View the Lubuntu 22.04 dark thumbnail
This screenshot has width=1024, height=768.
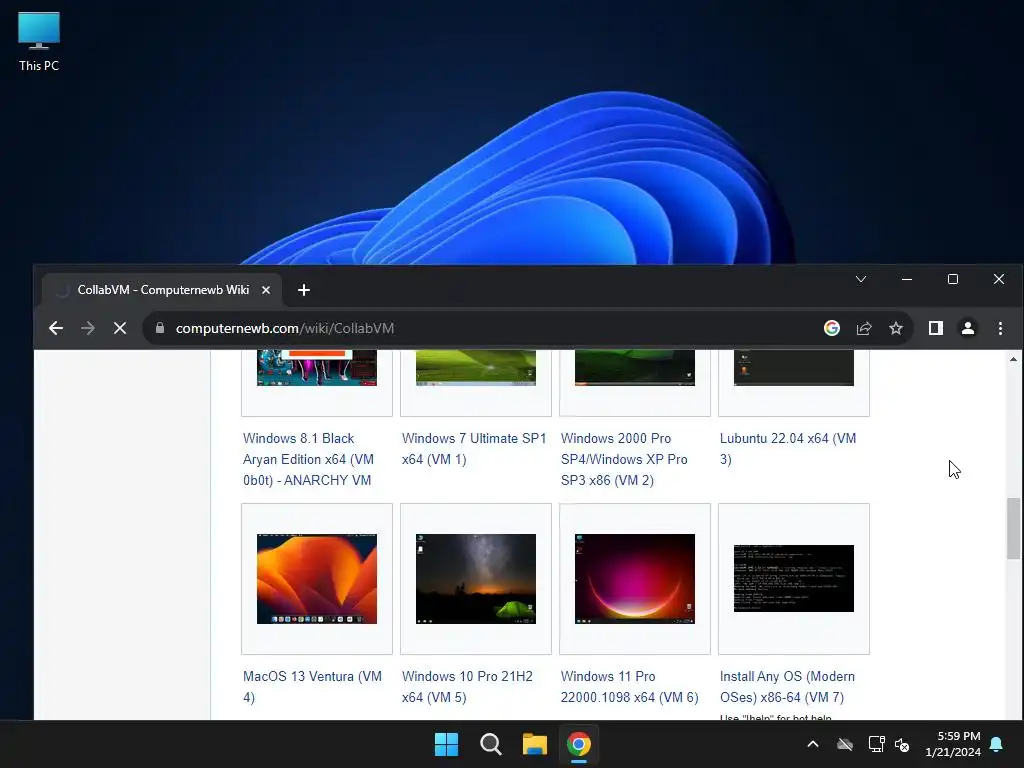click(x=793, y=368)
